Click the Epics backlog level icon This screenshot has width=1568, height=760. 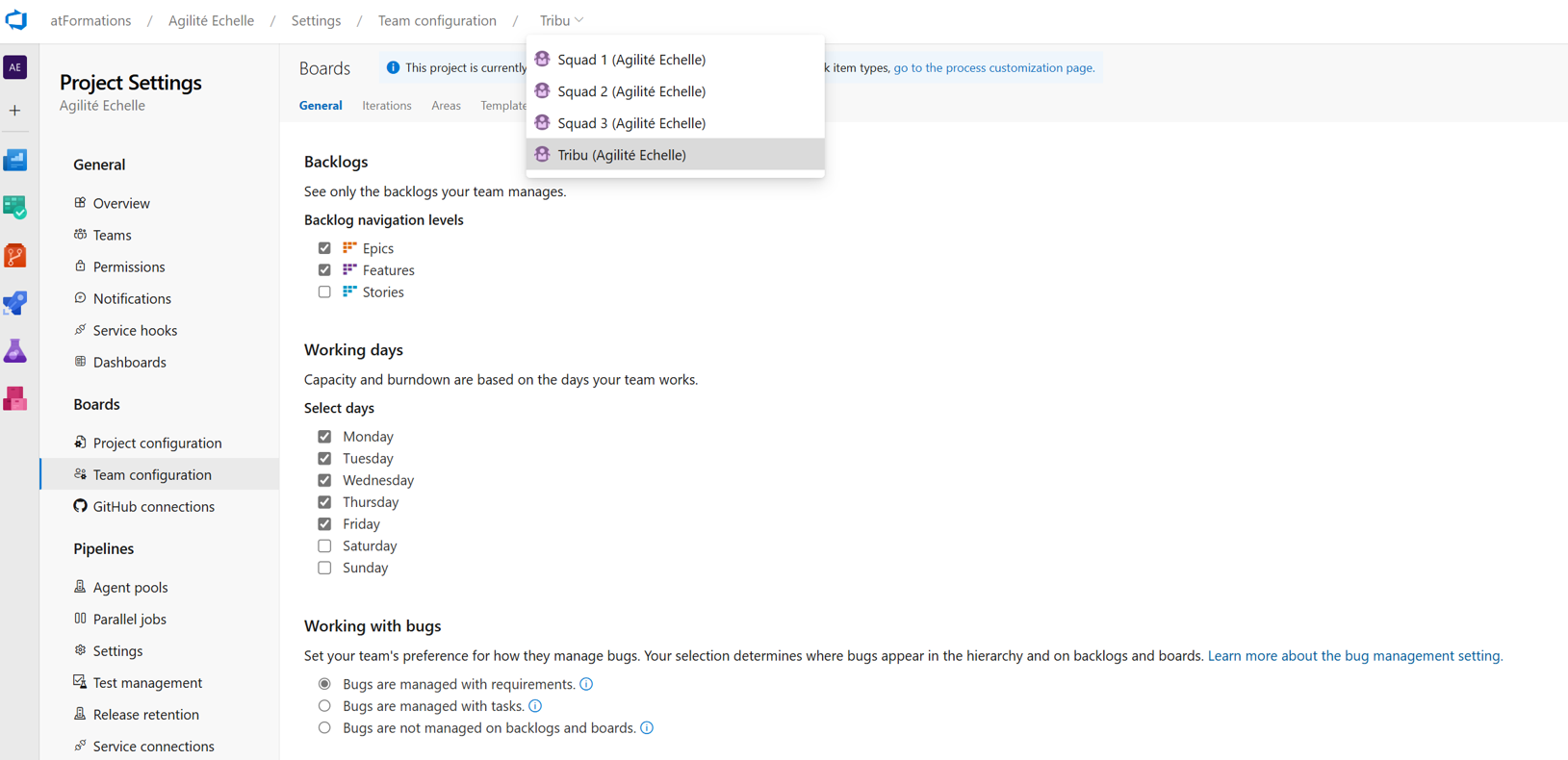(349, 247)
